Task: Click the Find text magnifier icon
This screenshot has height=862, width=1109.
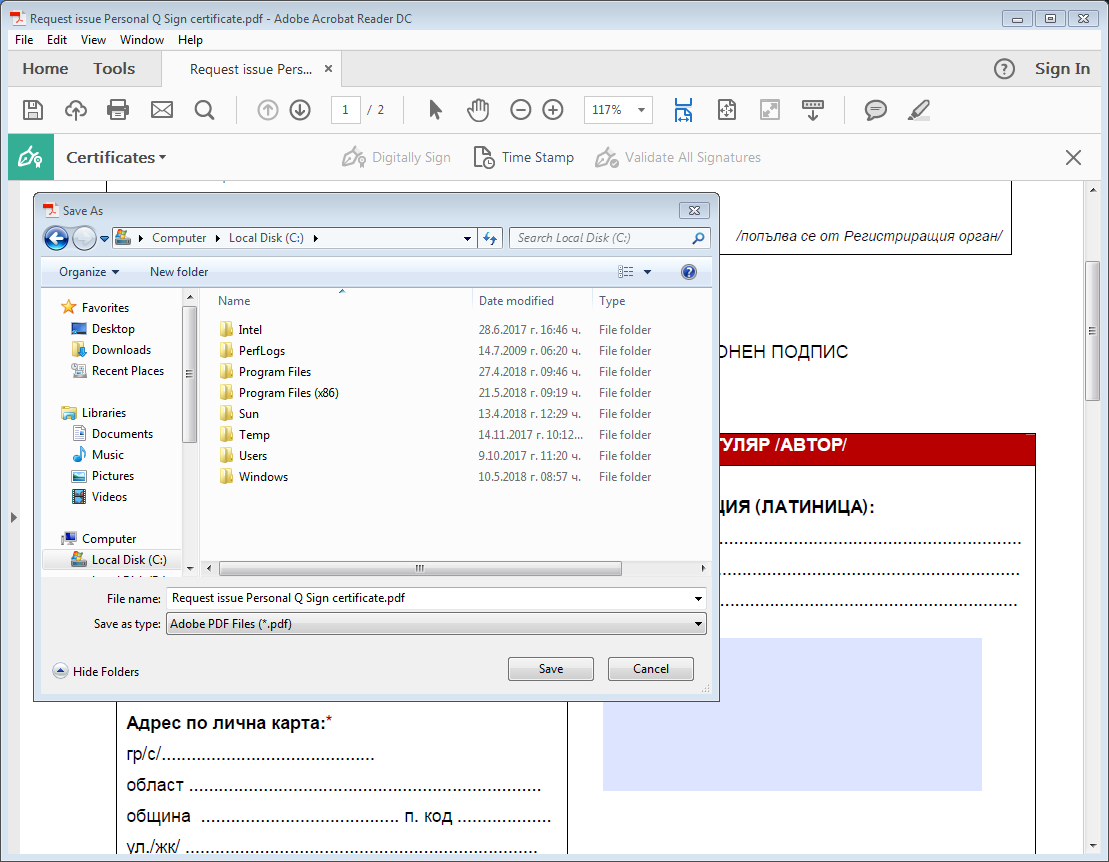Action: click(x=204, y=110)
